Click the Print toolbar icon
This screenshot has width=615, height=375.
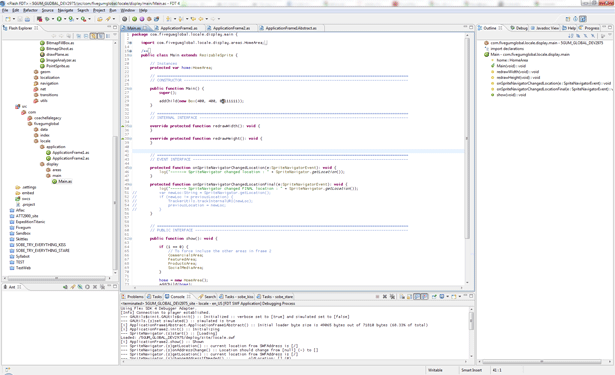pyautogui.click(x=27, y=19)
